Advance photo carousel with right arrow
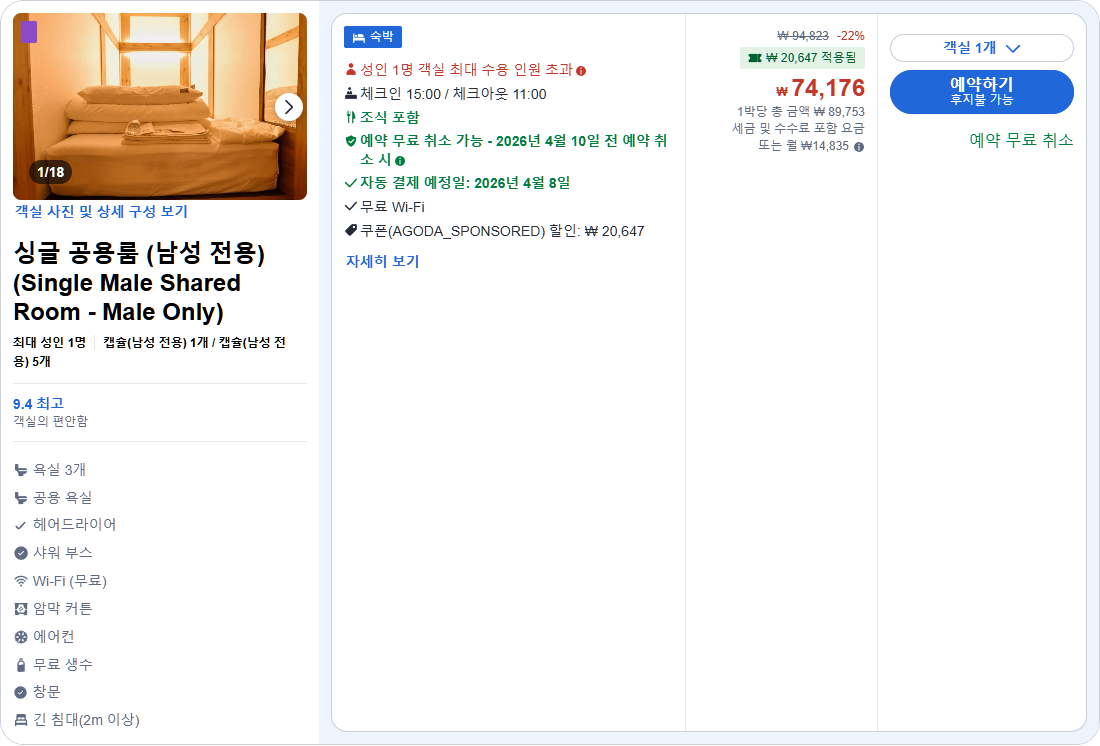The image size is (1100, 746). pos(289,107)
